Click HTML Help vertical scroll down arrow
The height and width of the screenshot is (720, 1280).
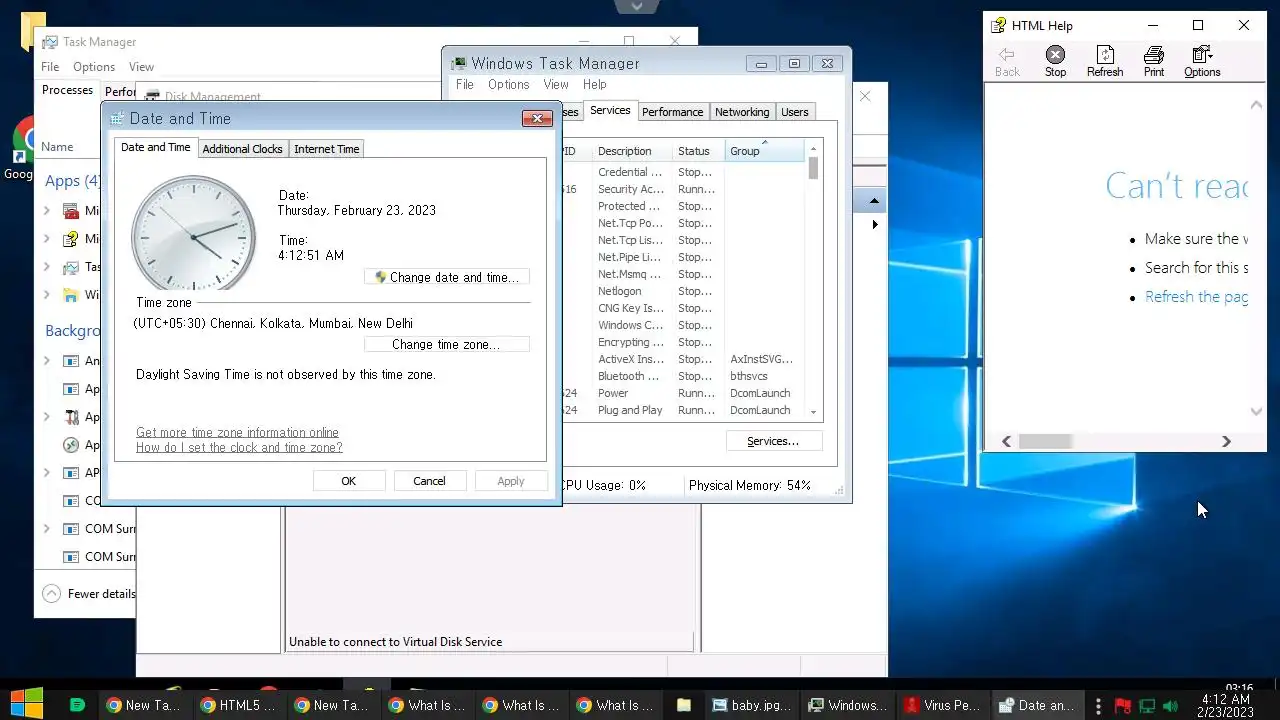(1257, 411)
